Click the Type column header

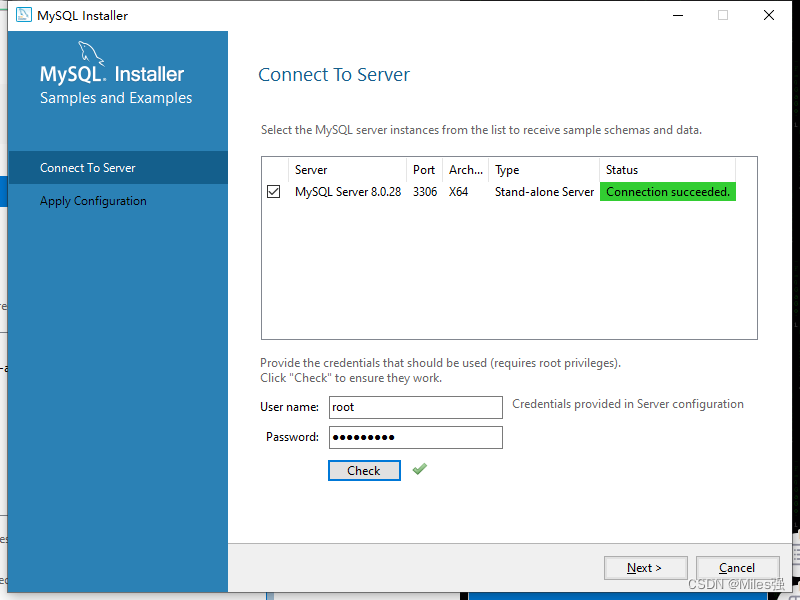coord(544,170)
